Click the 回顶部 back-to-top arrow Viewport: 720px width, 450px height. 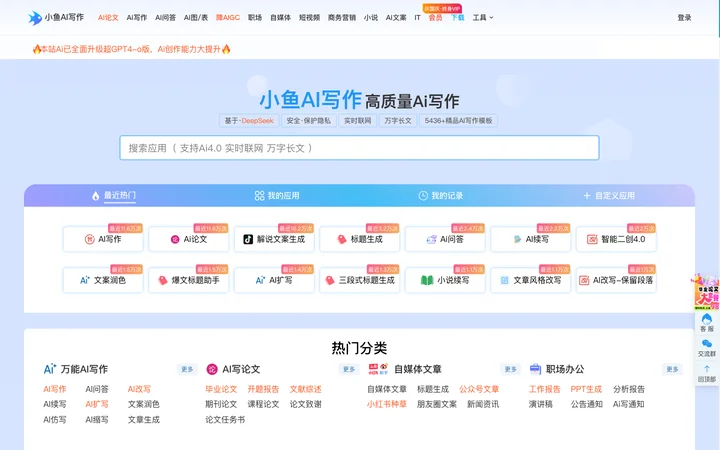706,373
